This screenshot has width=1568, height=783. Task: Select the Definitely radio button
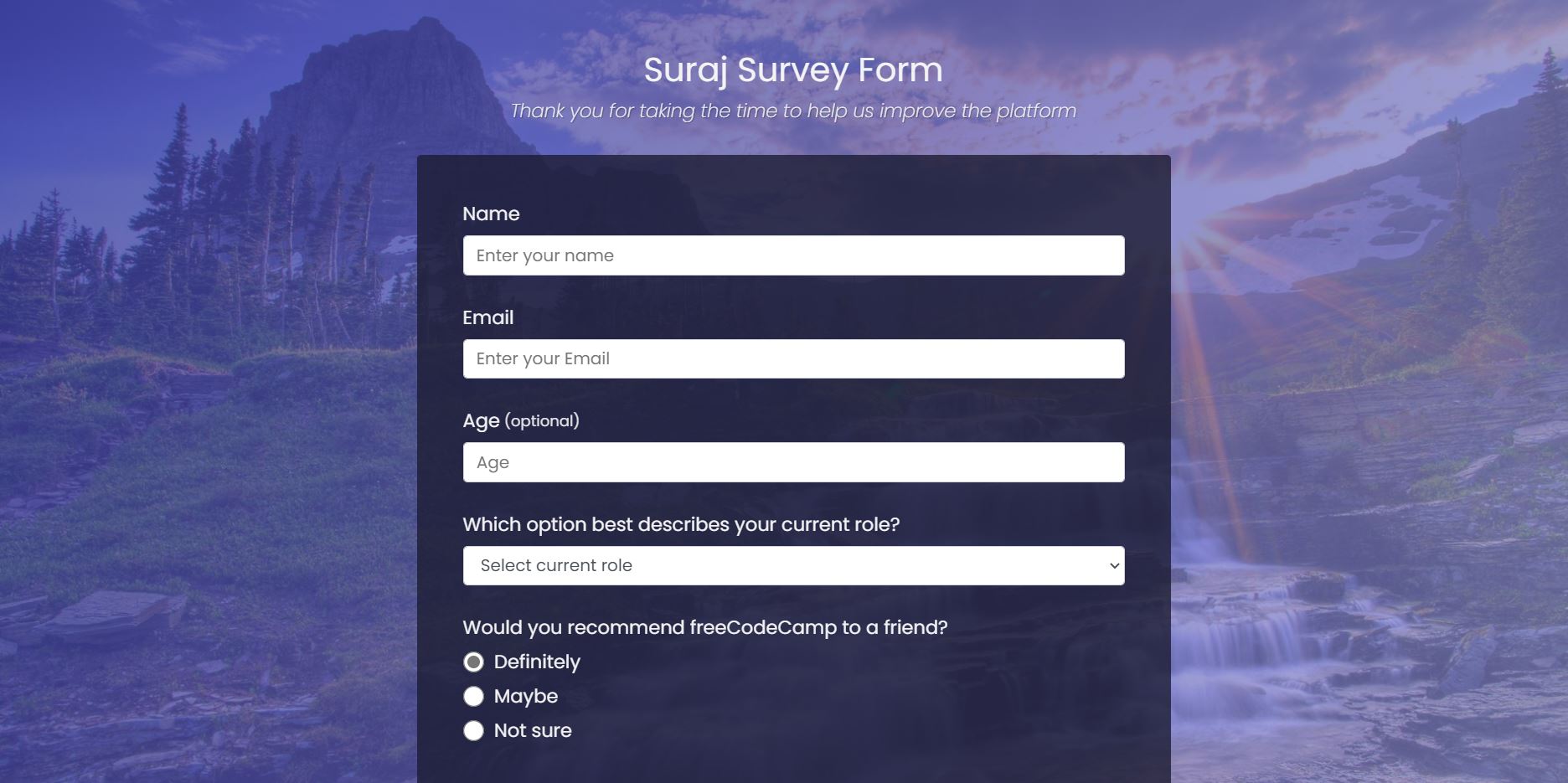473,662
